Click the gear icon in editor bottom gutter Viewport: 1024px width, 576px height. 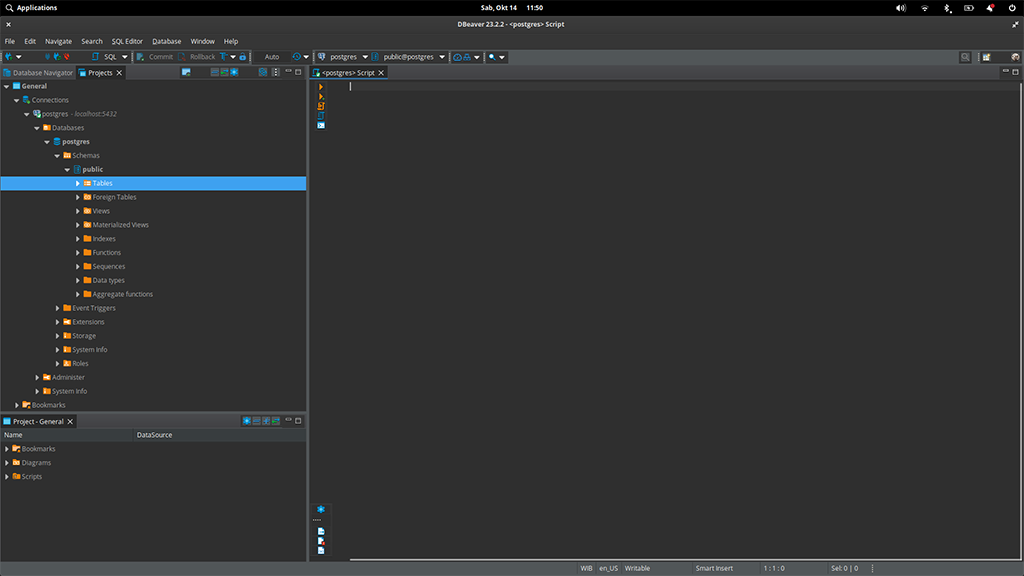(x=321, y=509)
